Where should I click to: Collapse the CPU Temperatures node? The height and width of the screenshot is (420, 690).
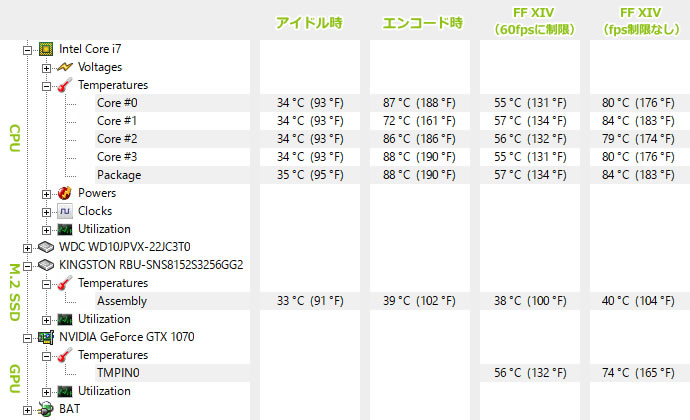pos(46,86)
